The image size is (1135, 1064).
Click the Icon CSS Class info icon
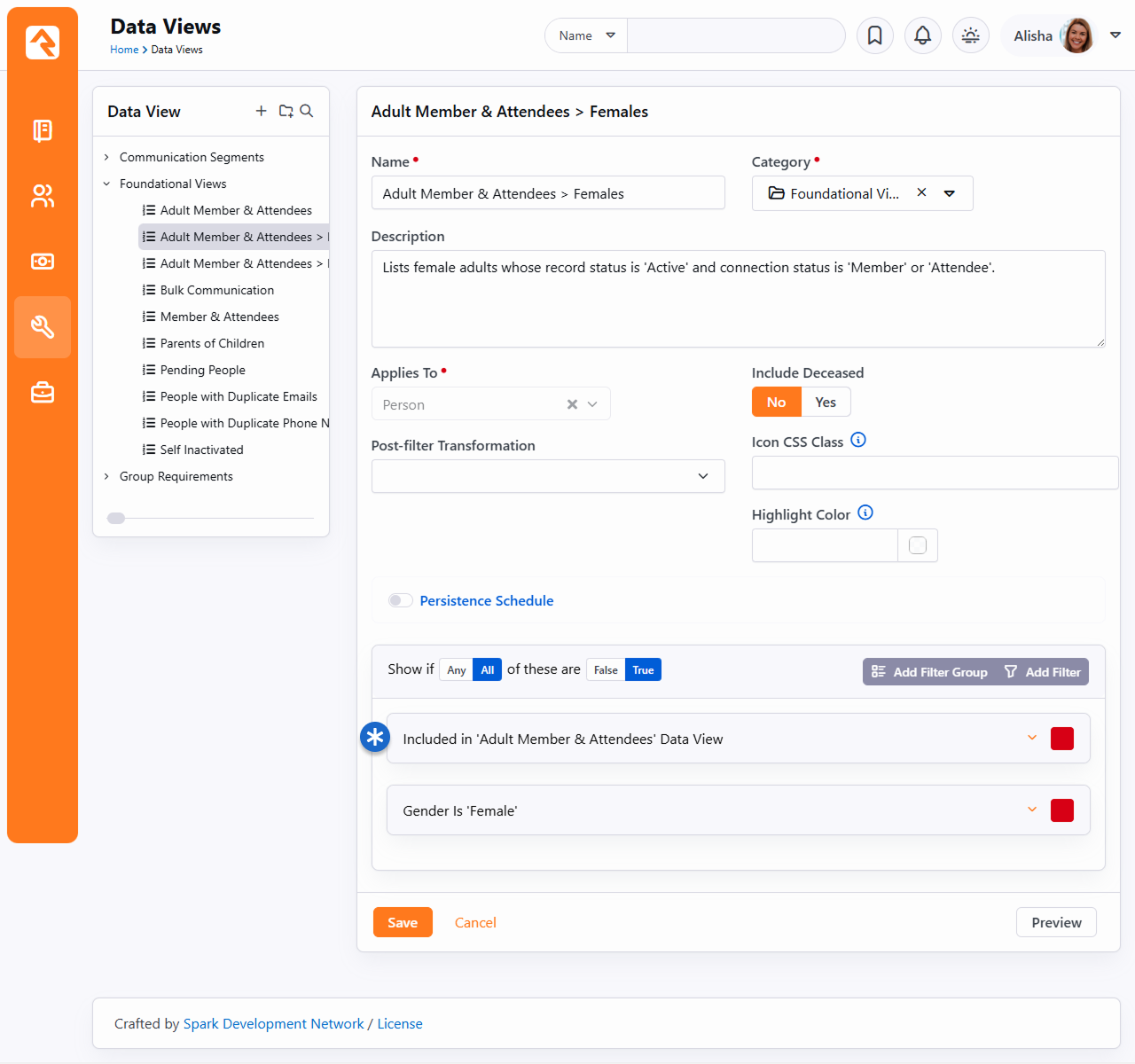tap(857, 440)
